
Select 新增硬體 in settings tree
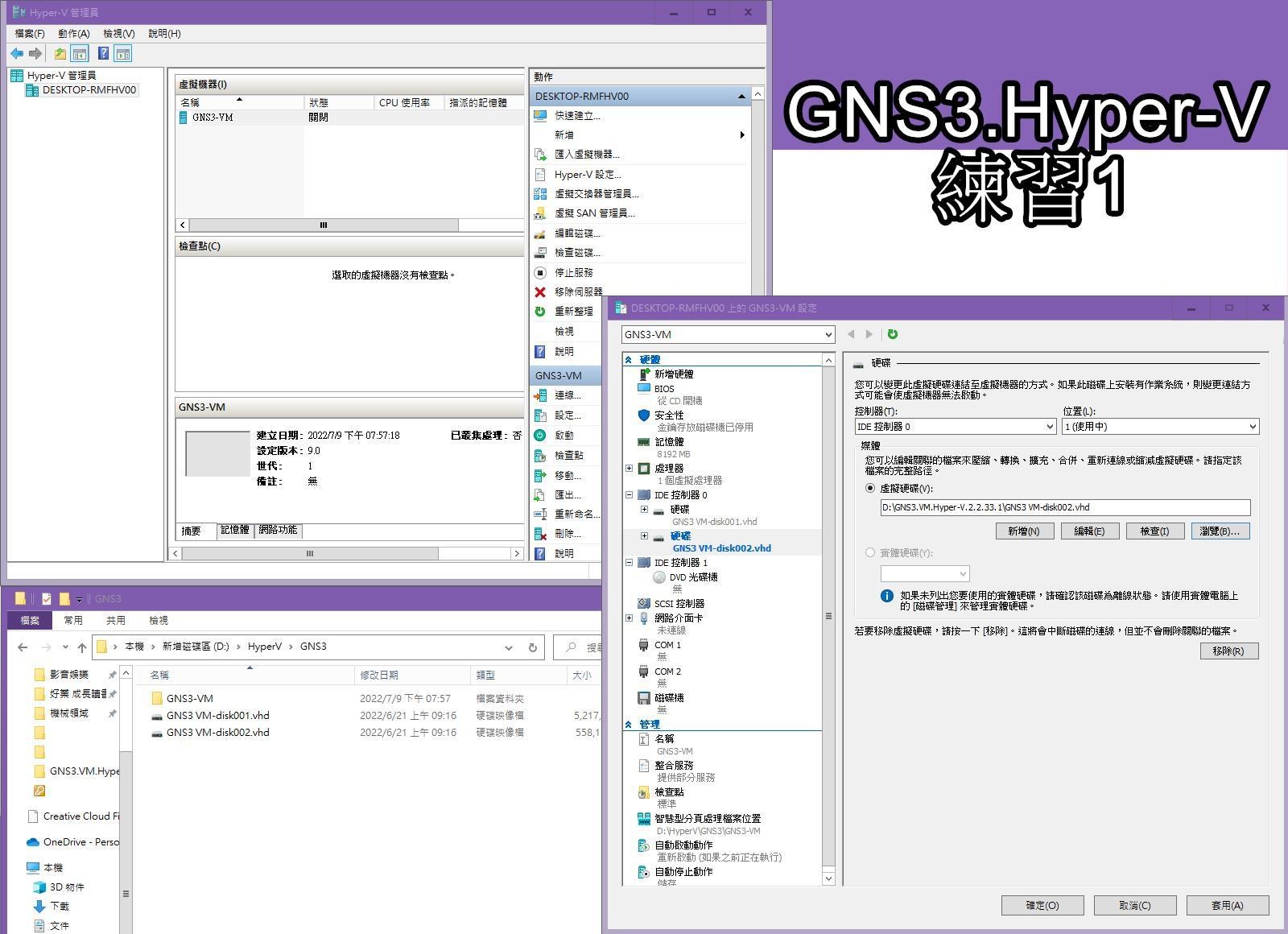point(673,374)
